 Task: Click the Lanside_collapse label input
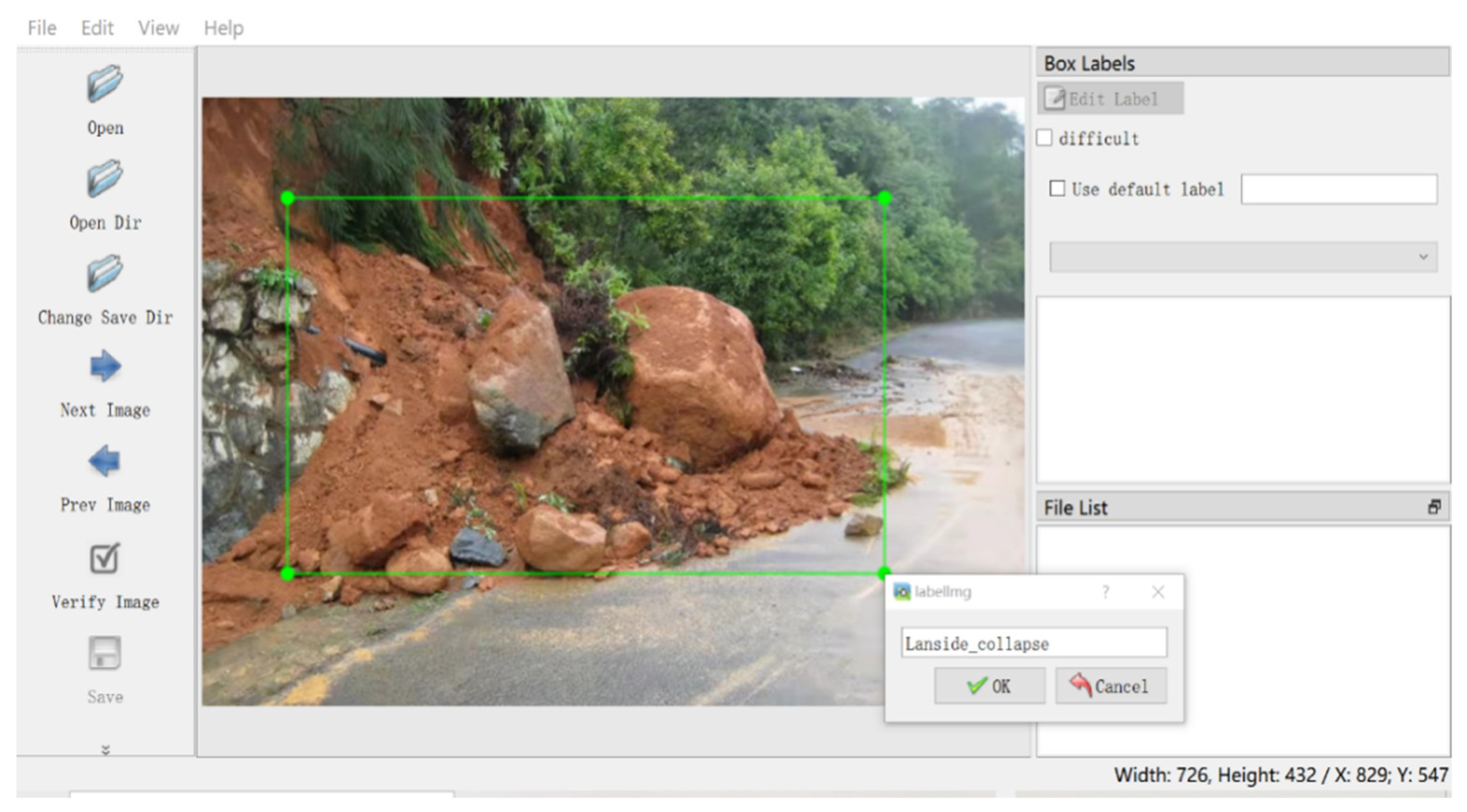[x=1034, y=643]
